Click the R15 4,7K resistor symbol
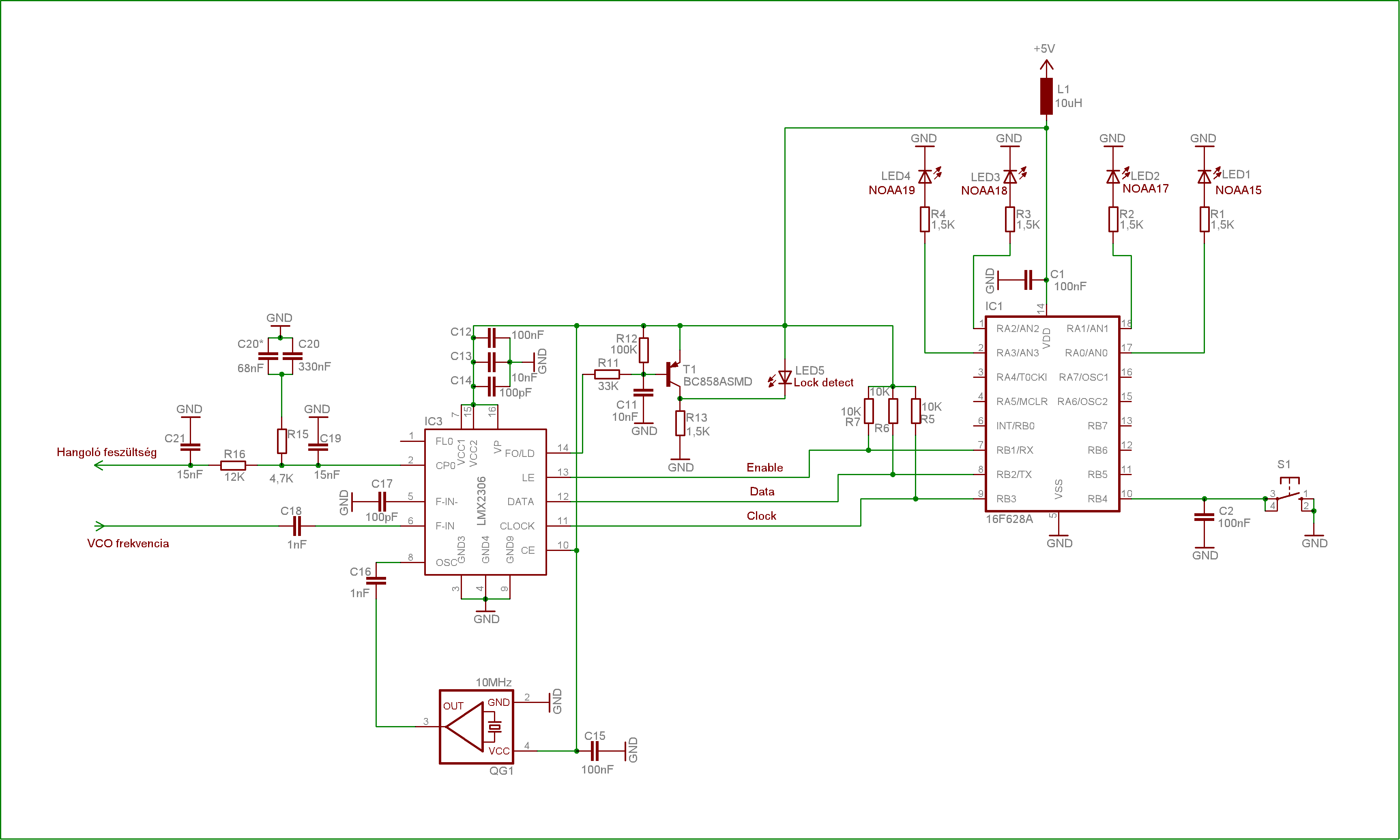 pyautogui.click(x=282, y=441)
